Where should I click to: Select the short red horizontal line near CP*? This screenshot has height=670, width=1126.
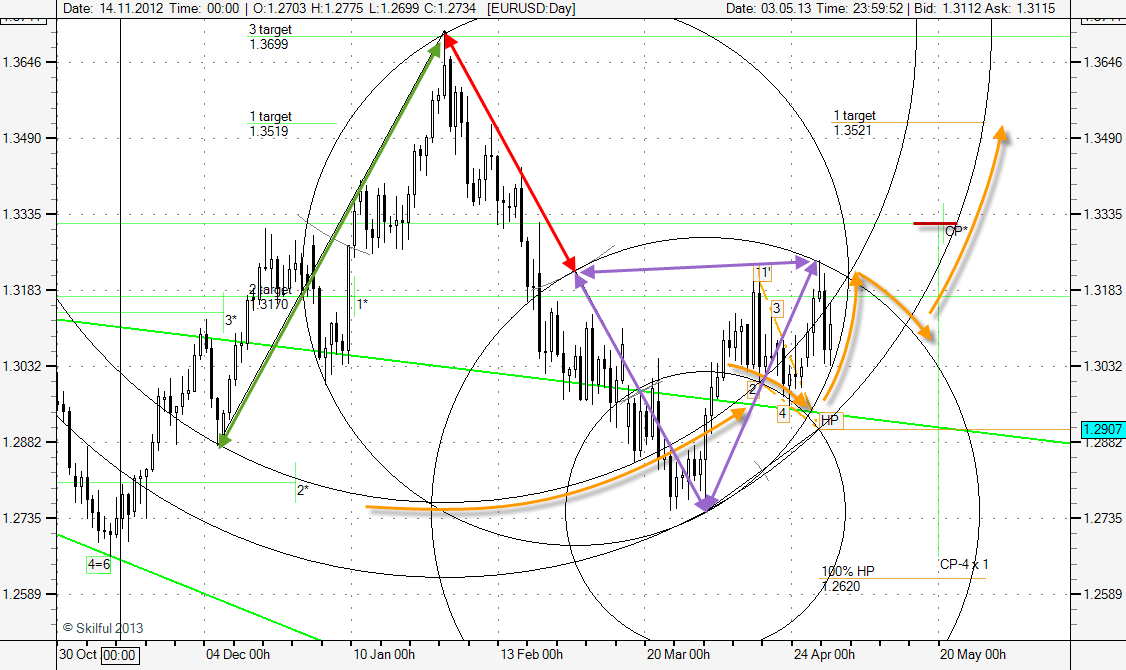pyautogui.click(x=935, y=223)
